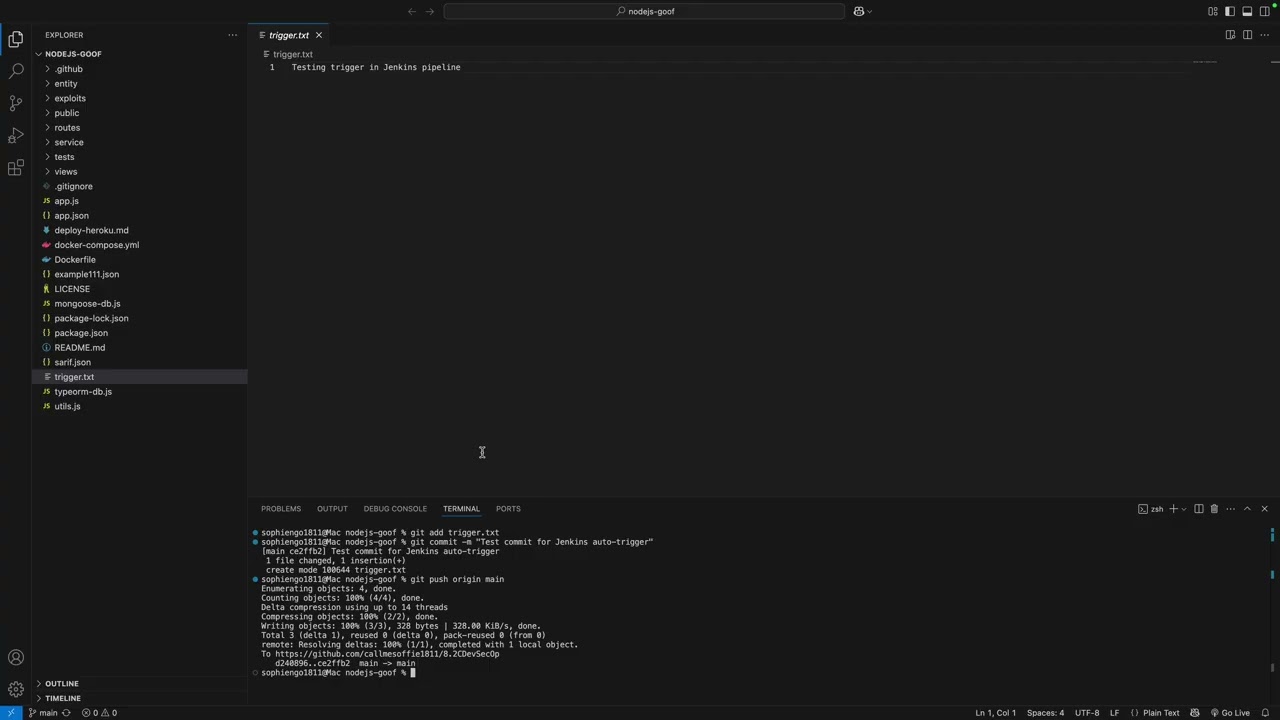This screenshot has width=1280, height=720.
Task: Kill the terminal with trash icon
Action: pyautogui.click(x=1214, y=509)
